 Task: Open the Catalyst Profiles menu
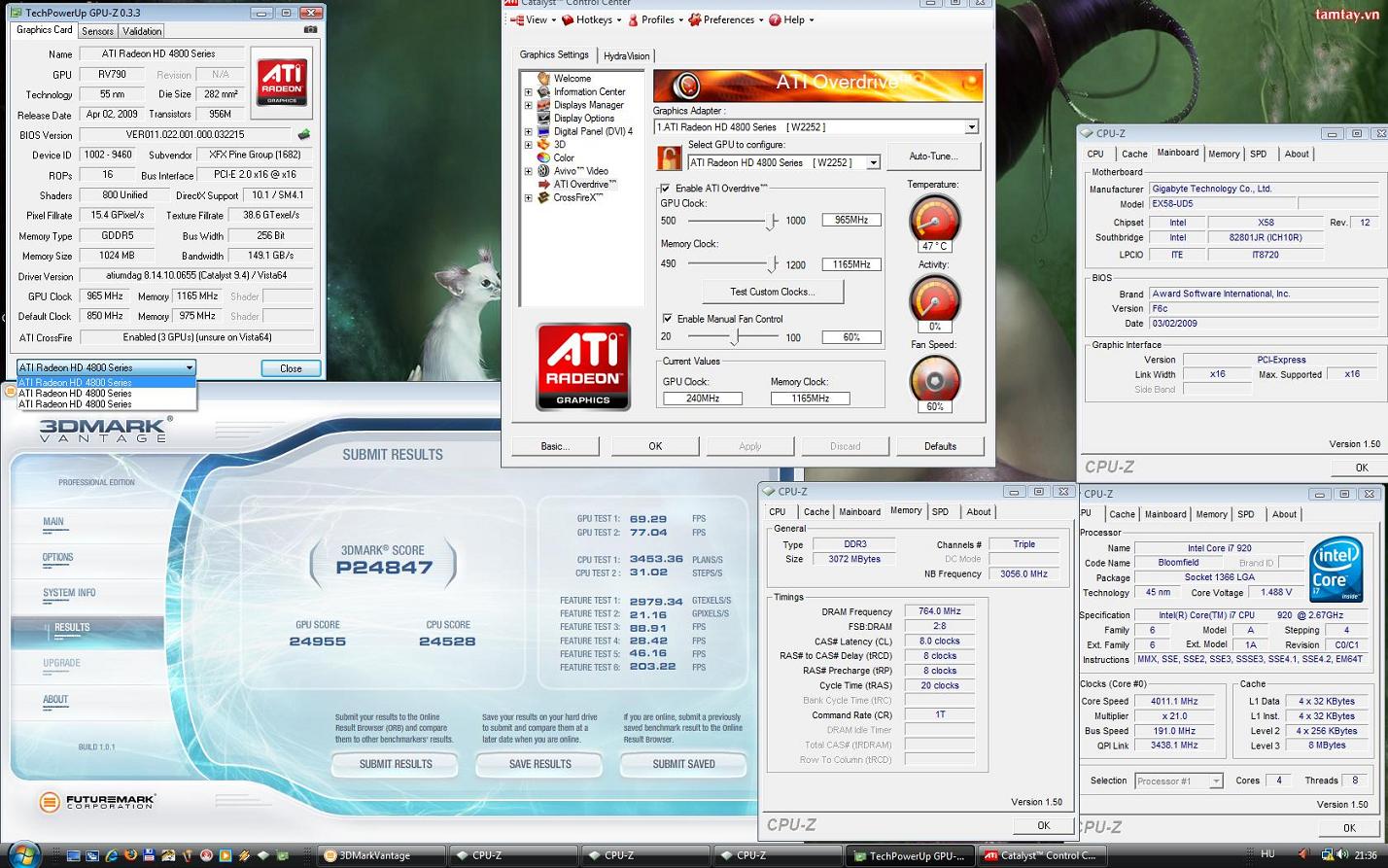(655, 19)
